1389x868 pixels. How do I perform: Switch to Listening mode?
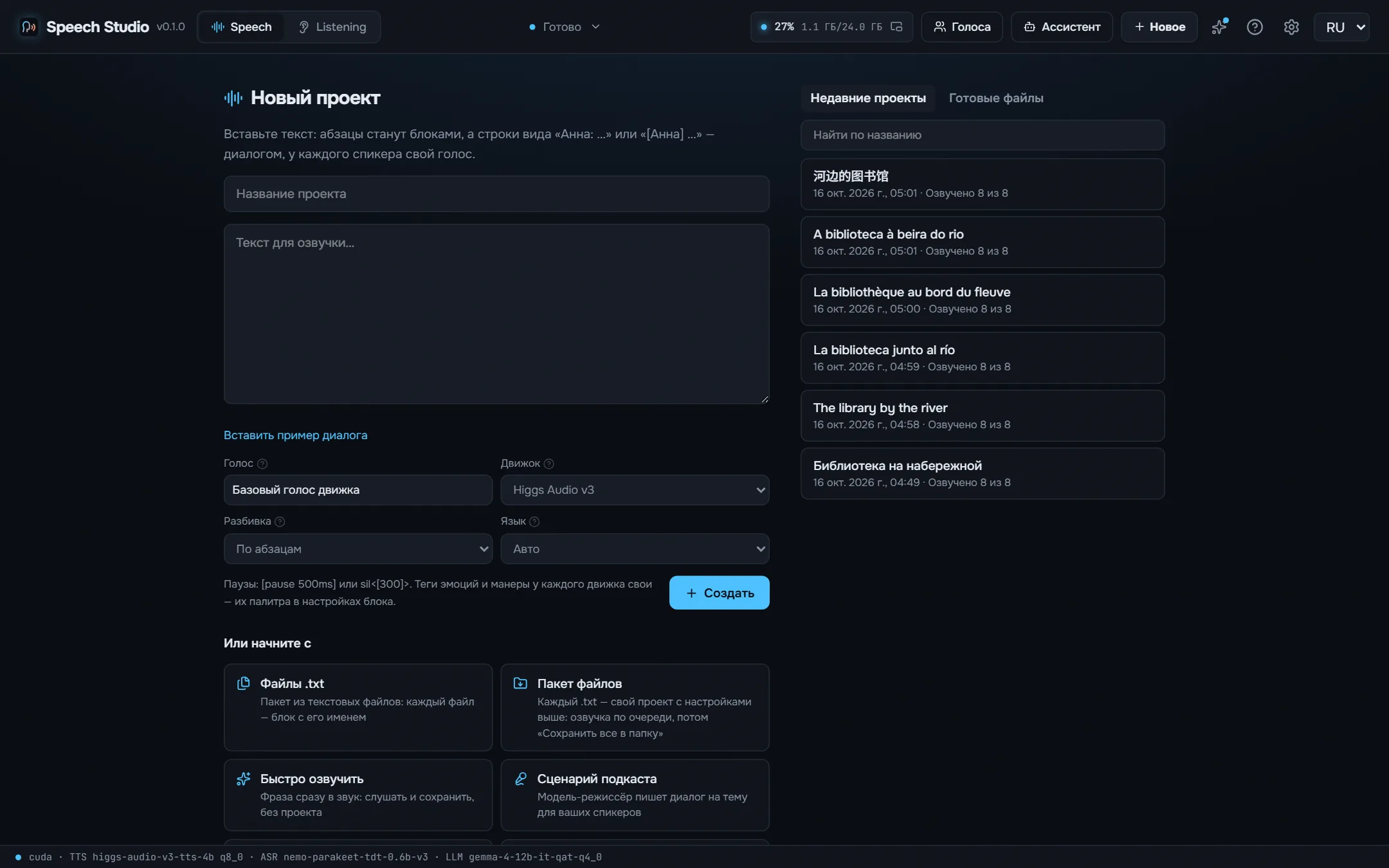coord(332,27)
